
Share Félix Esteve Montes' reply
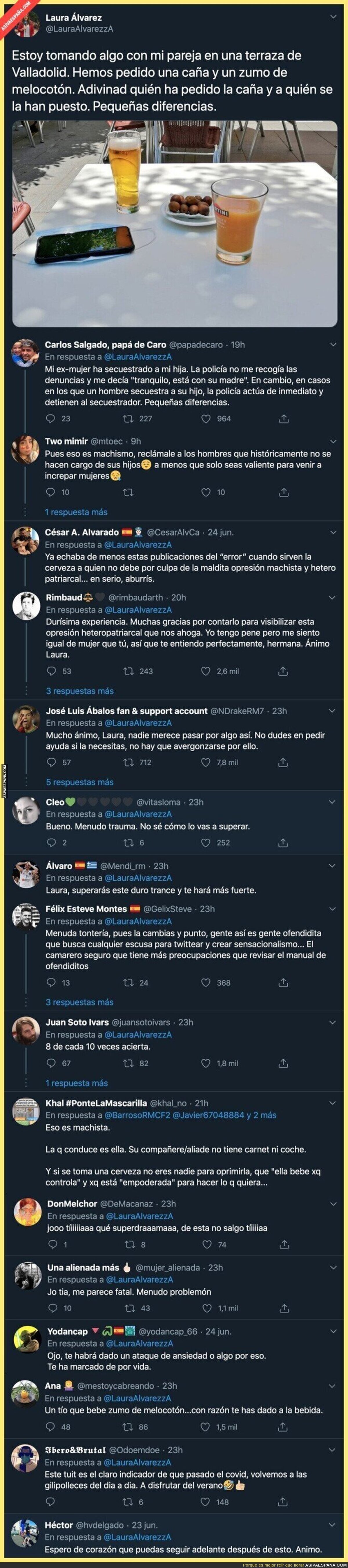[x=283, y=983]
